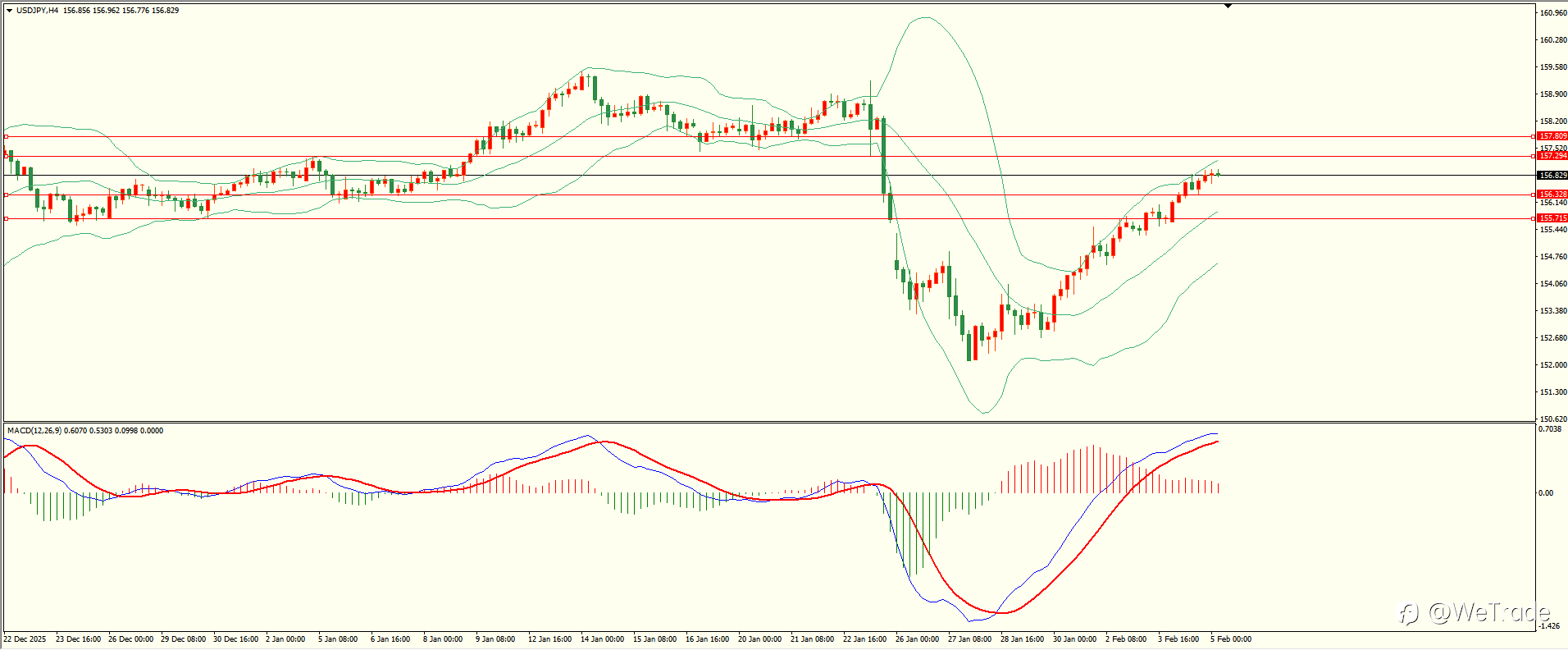Click the 5 Feb 00:00 time label
Image resolution: width=1568 pixels, height=650 pixels.
pyautogui.click(x=1231, y=639)
